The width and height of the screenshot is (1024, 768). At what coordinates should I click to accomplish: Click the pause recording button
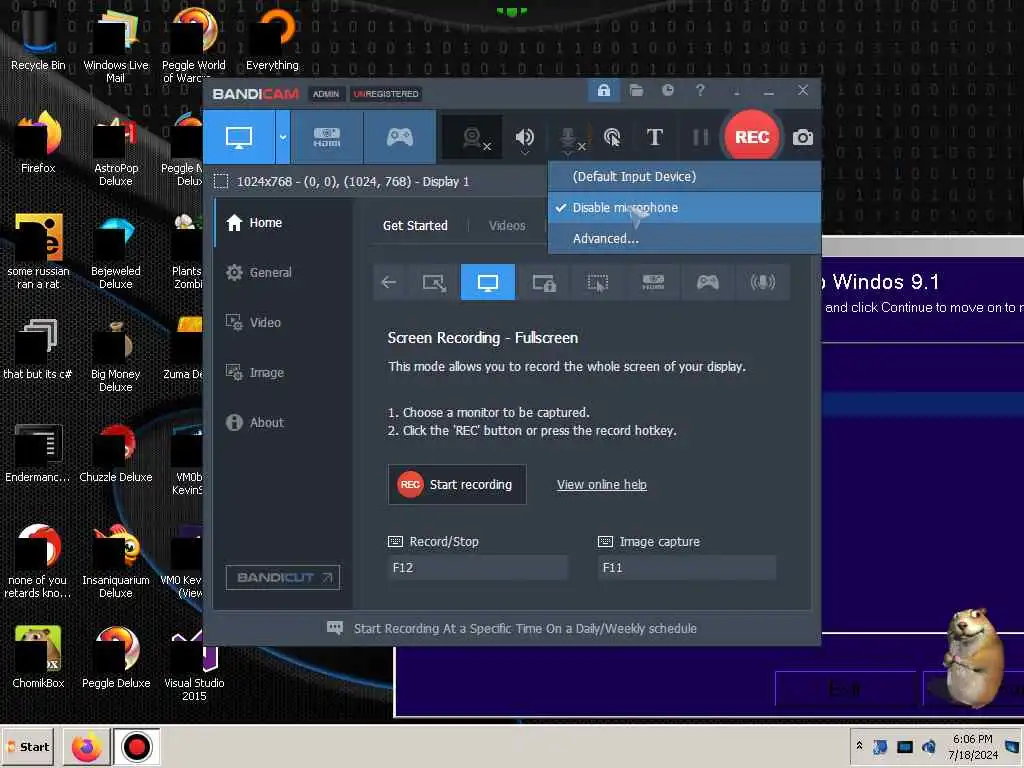click(x=700, y=137)
